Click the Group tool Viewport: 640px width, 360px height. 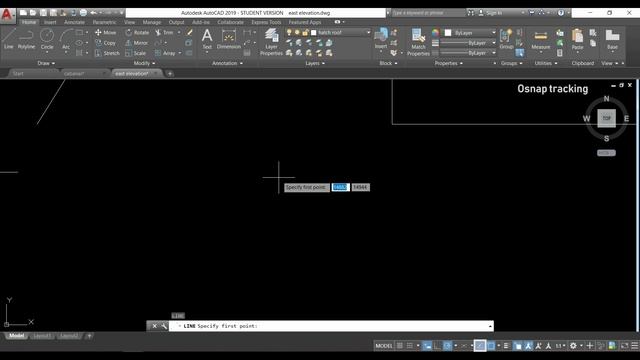tap(506, 39)
